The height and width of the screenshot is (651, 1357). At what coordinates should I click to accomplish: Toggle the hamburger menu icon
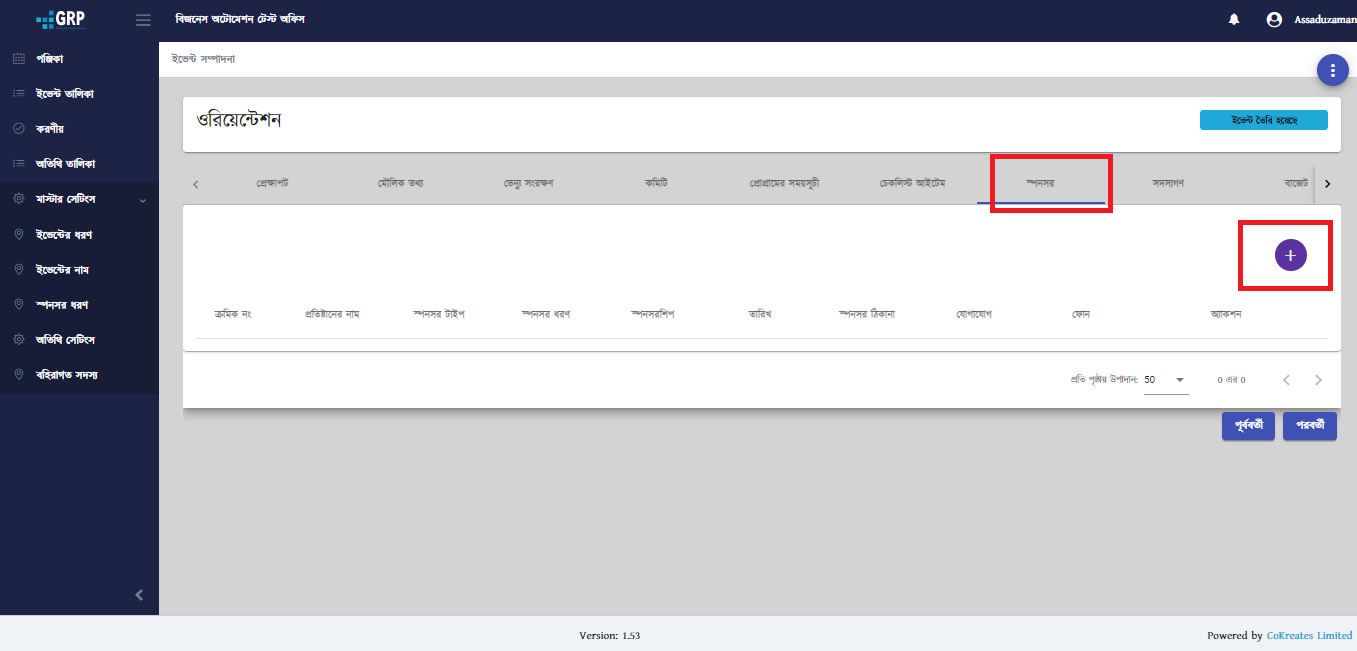point(143,20)
